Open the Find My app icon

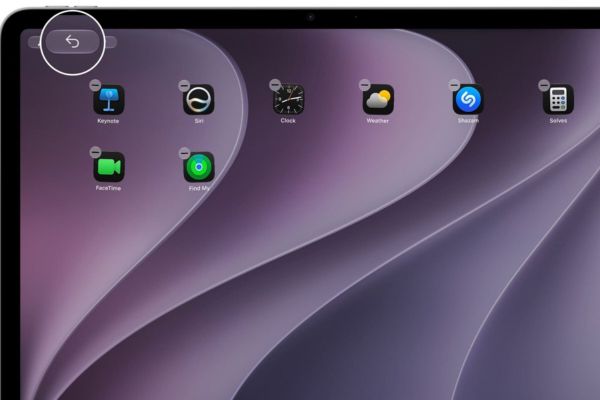199,167
